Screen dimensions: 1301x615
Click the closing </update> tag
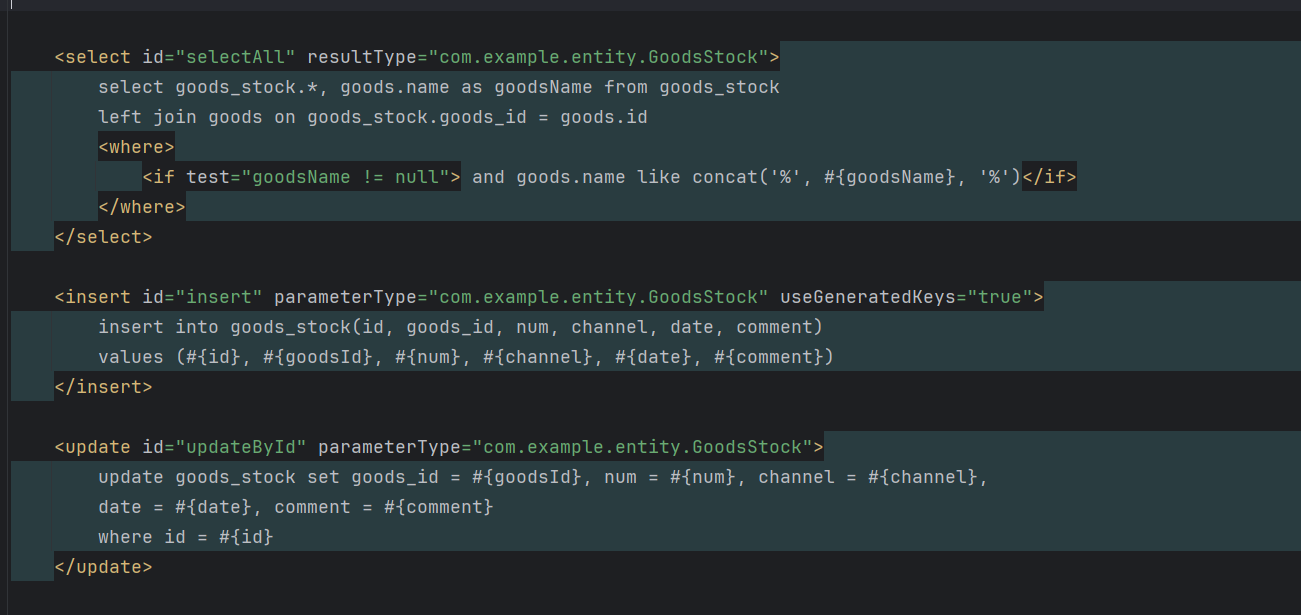[x=103, y=567]
